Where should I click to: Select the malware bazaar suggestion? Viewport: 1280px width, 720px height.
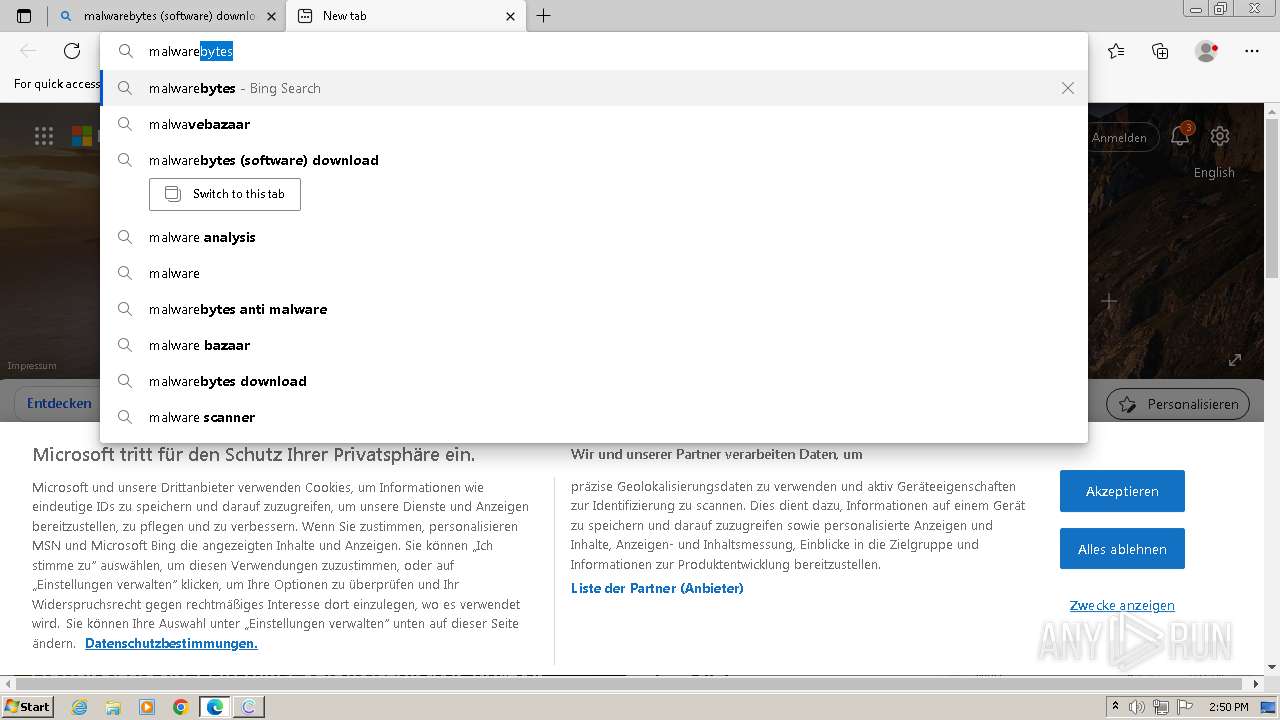[594, 345]
